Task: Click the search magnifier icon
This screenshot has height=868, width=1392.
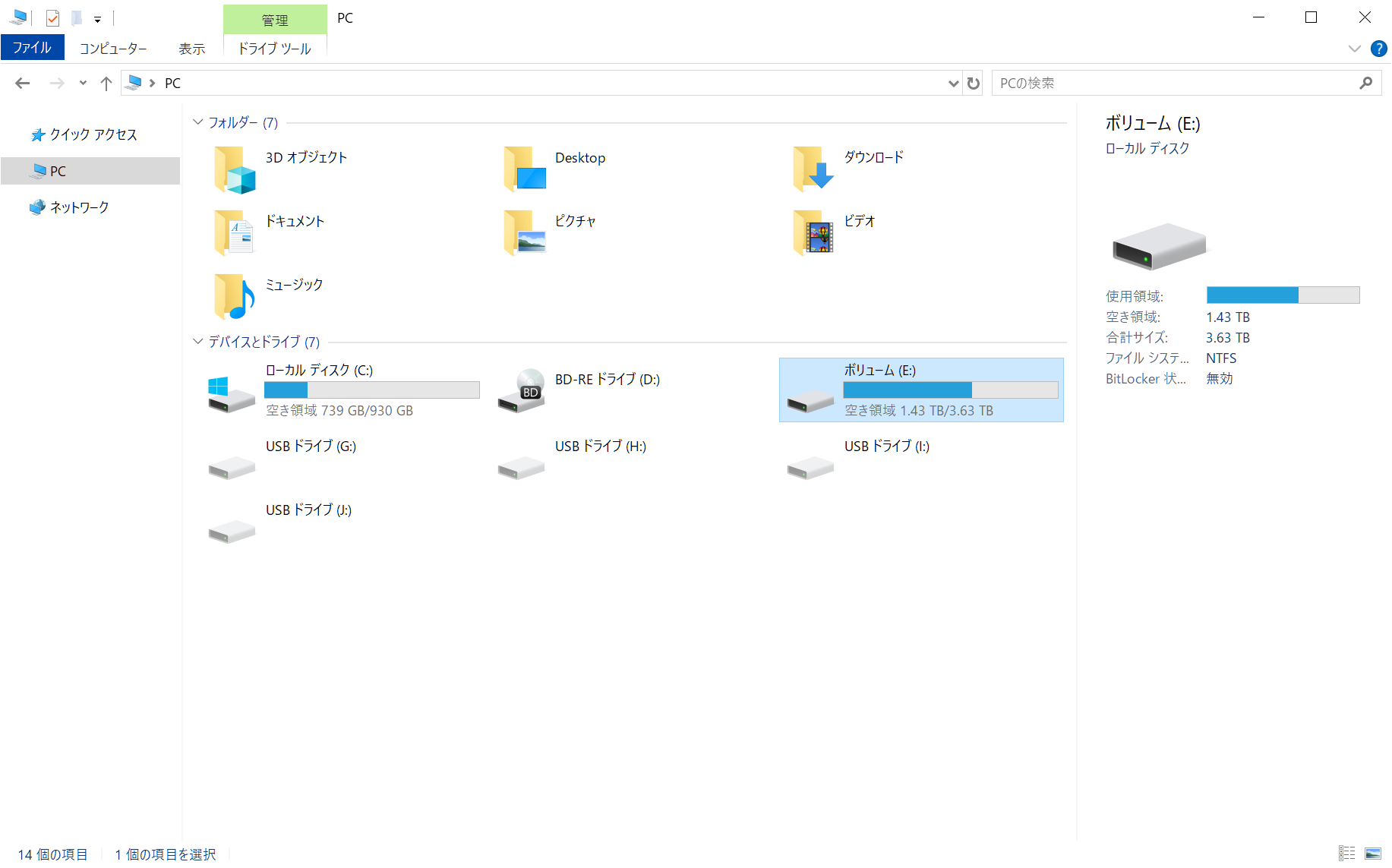Action: pos(1366,83)
